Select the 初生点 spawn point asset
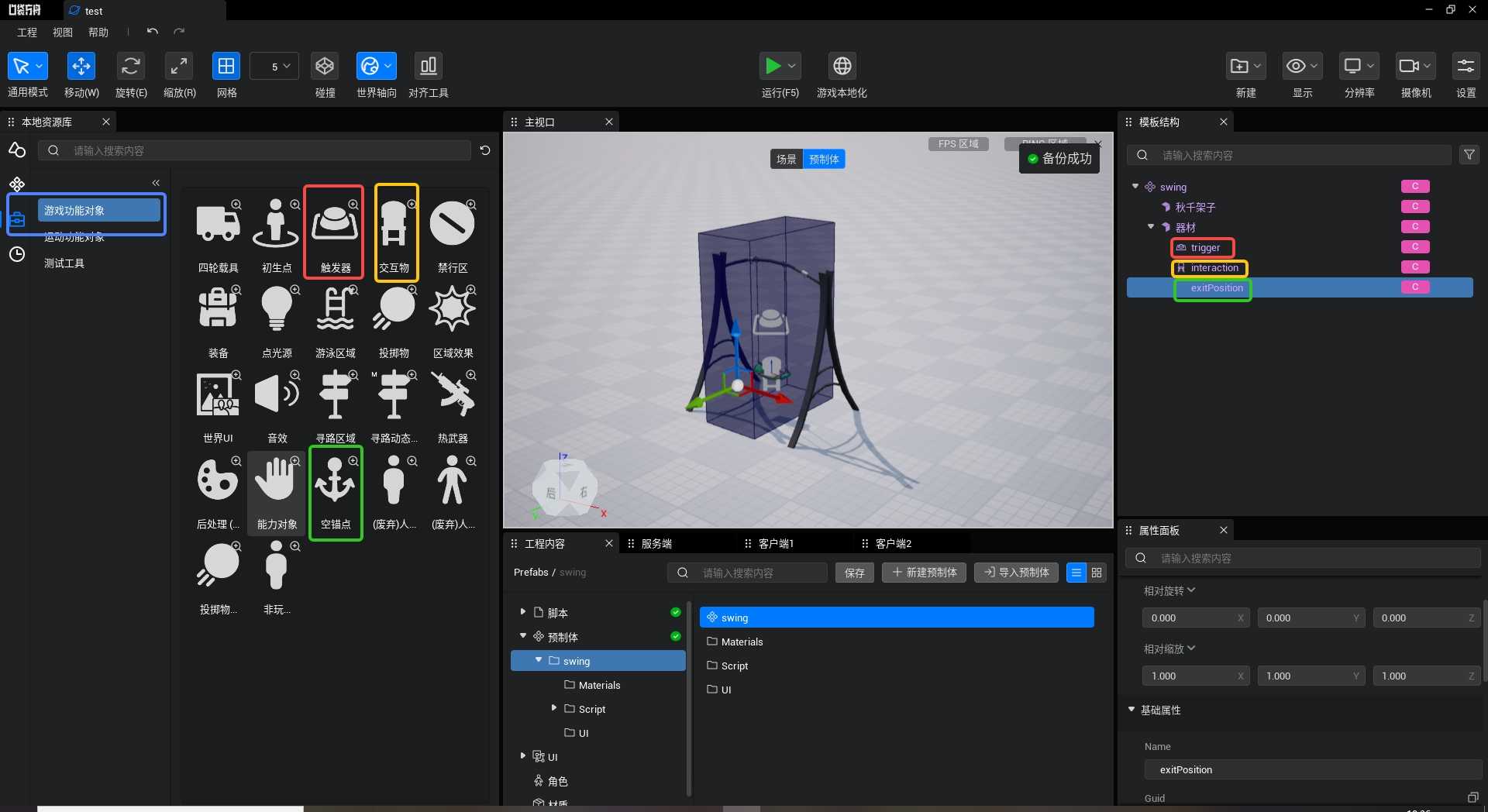 (277, 232)
